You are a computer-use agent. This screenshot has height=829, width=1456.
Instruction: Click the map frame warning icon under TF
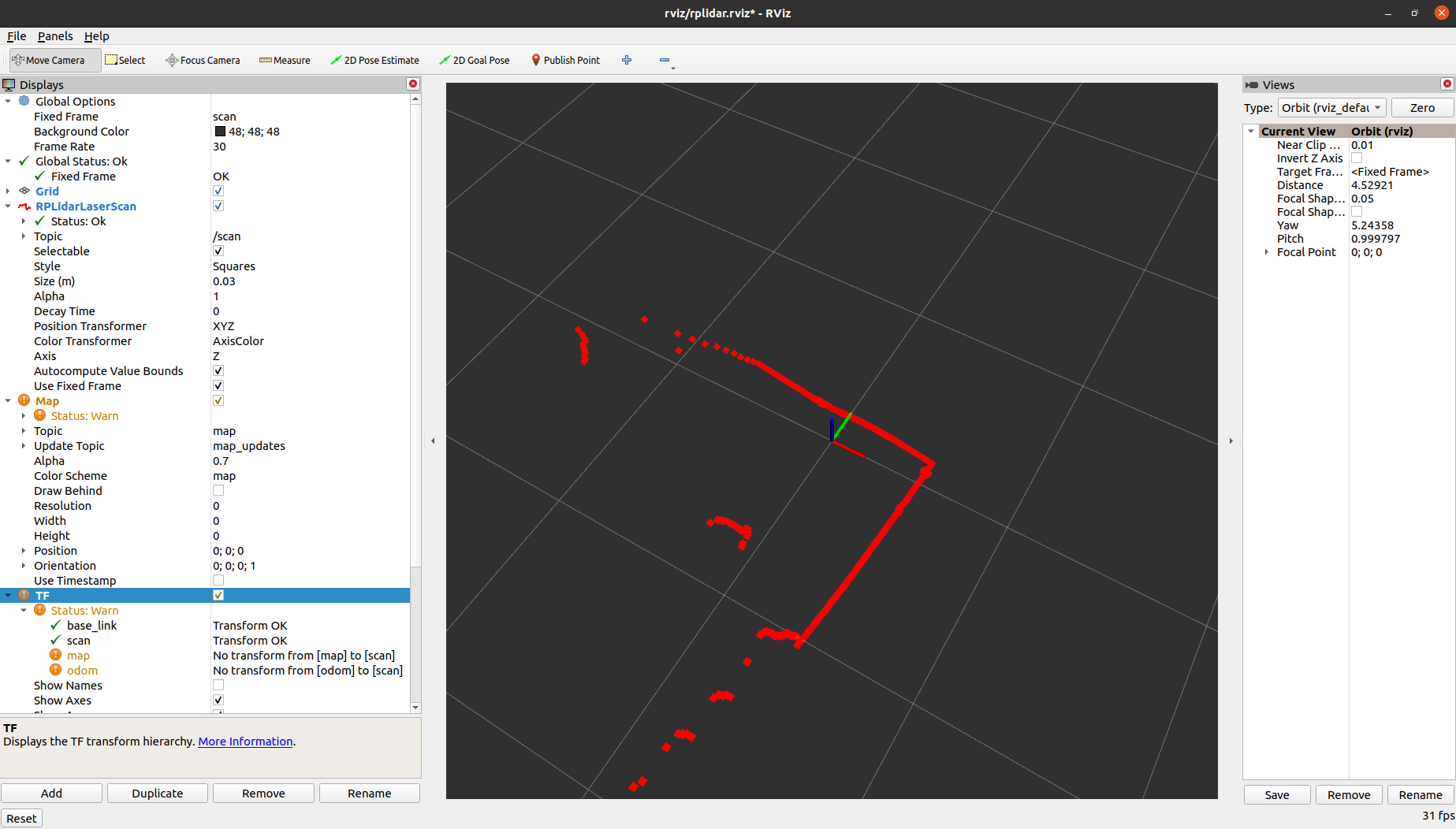coord(55,655)
